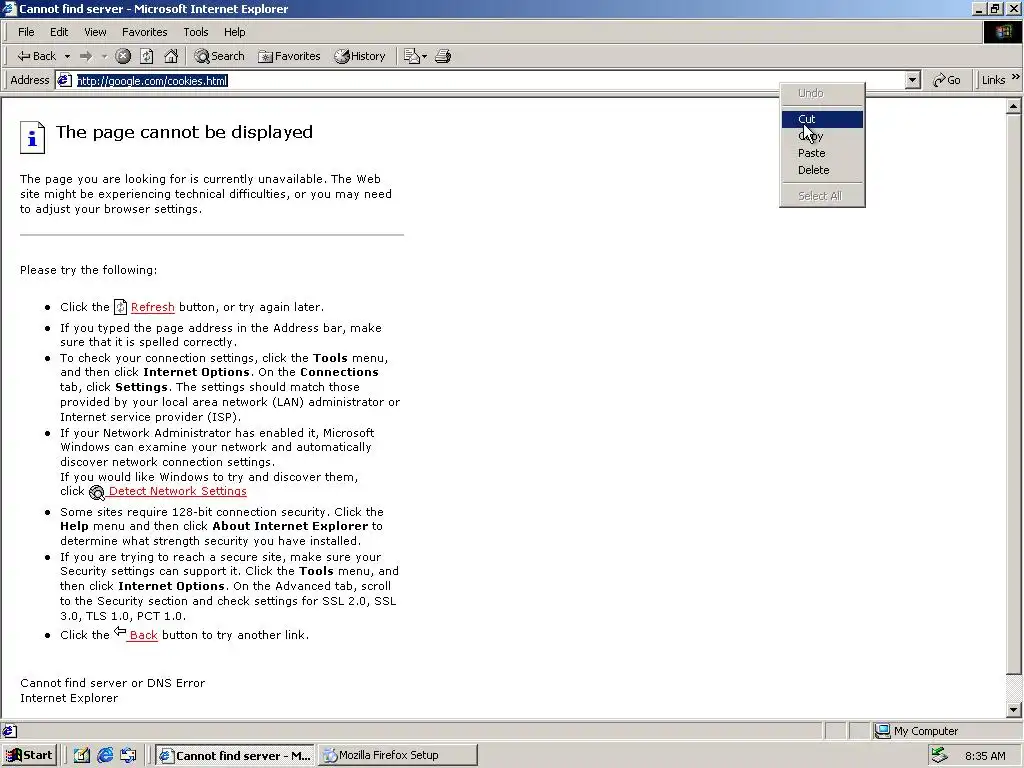
Task: Open the Tools menu
Action: coord(195,32)
